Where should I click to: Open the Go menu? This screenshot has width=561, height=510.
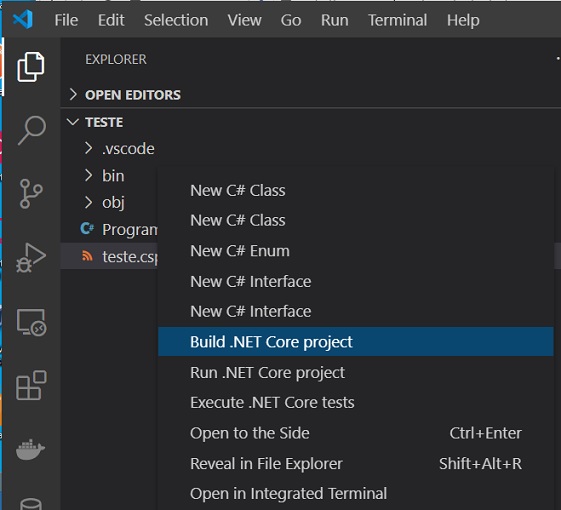(291, 20)
